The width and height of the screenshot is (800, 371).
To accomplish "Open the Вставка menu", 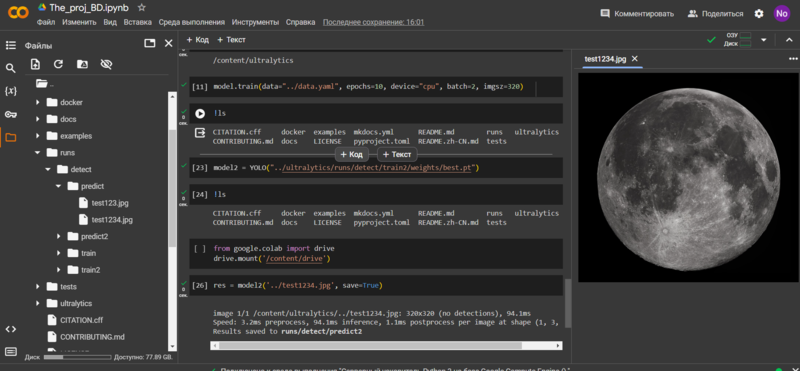I will coord(137,22).
